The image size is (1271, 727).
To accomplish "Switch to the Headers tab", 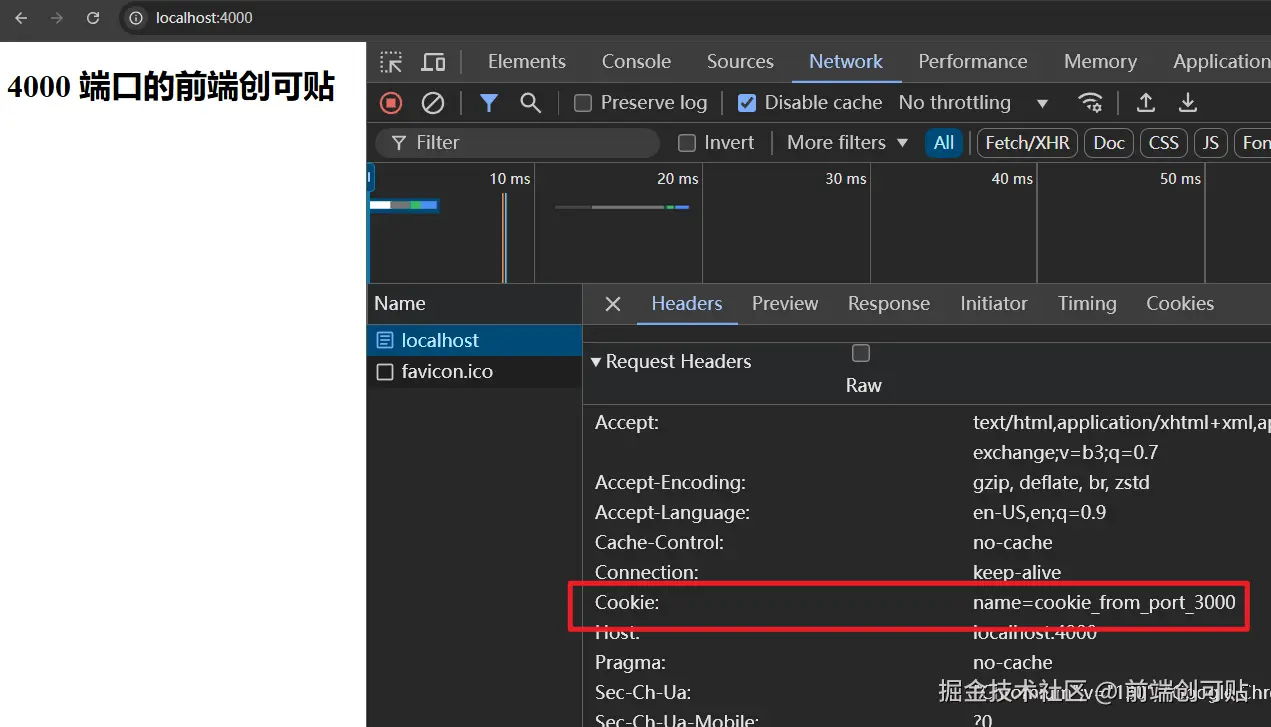I will pyautogui.click(x=687, y=304).
